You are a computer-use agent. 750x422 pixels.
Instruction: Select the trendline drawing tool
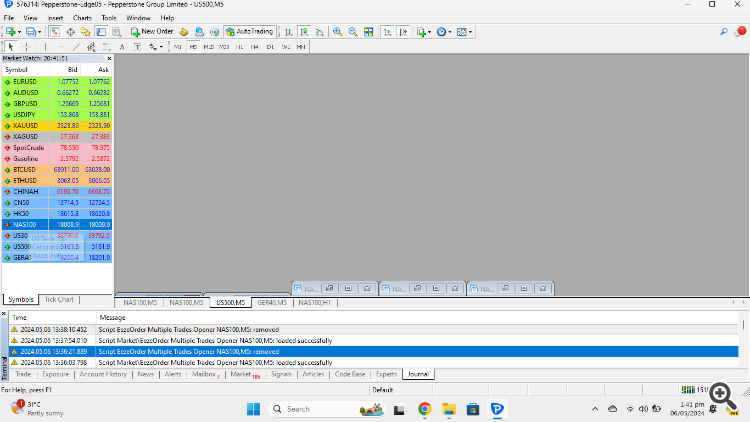click(x=76, y=47)
